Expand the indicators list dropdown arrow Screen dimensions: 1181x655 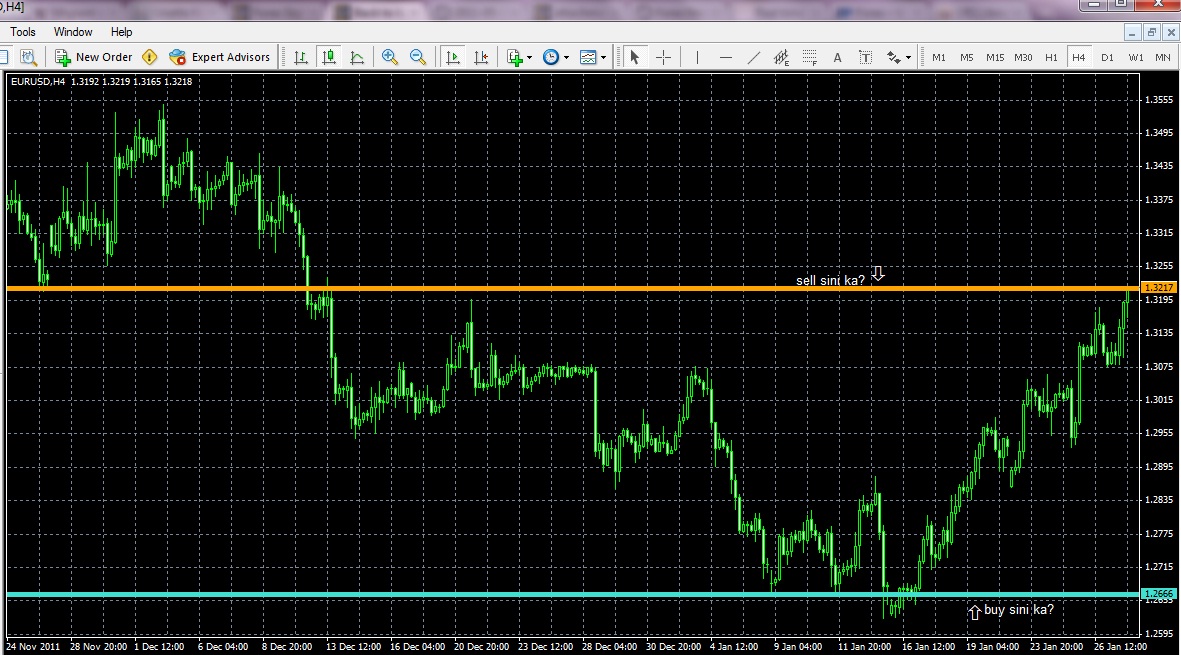pos(529,58)
